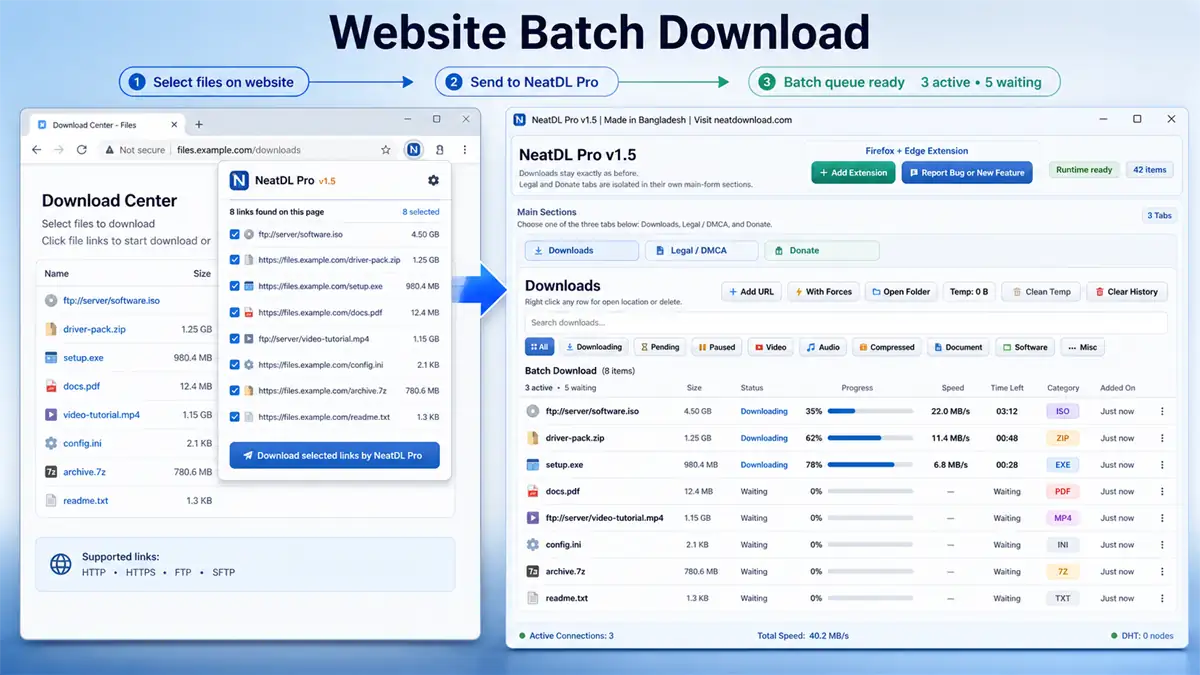Click browser address bar files.example.com/downloads
Viewport: 1200px width, 675px height.
239,150
